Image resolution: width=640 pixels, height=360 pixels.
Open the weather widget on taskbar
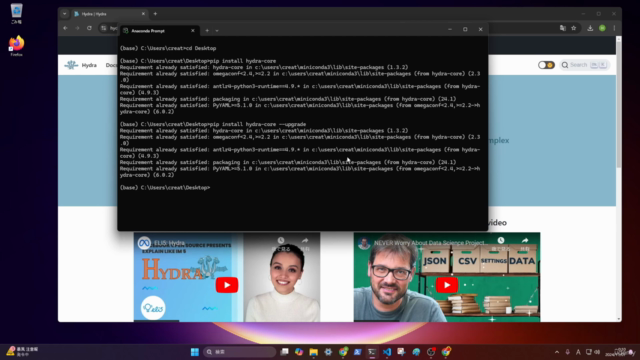(x=22, y=352)
